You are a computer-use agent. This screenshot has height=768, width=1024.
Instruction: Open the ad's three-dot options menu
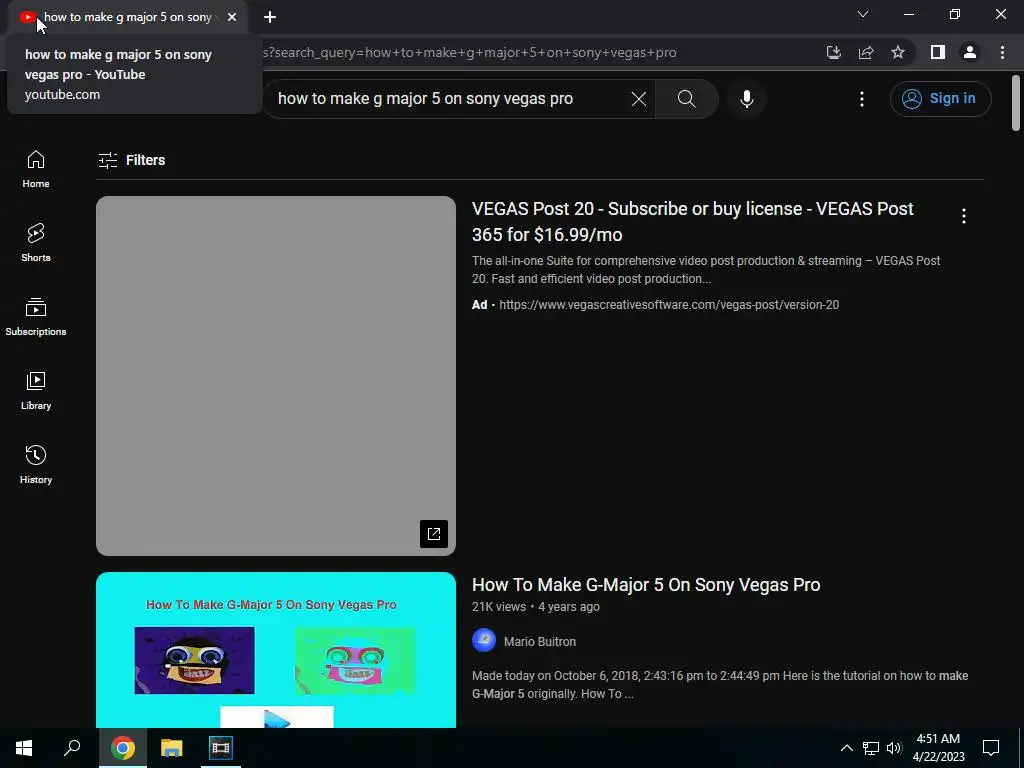(964, 216)
